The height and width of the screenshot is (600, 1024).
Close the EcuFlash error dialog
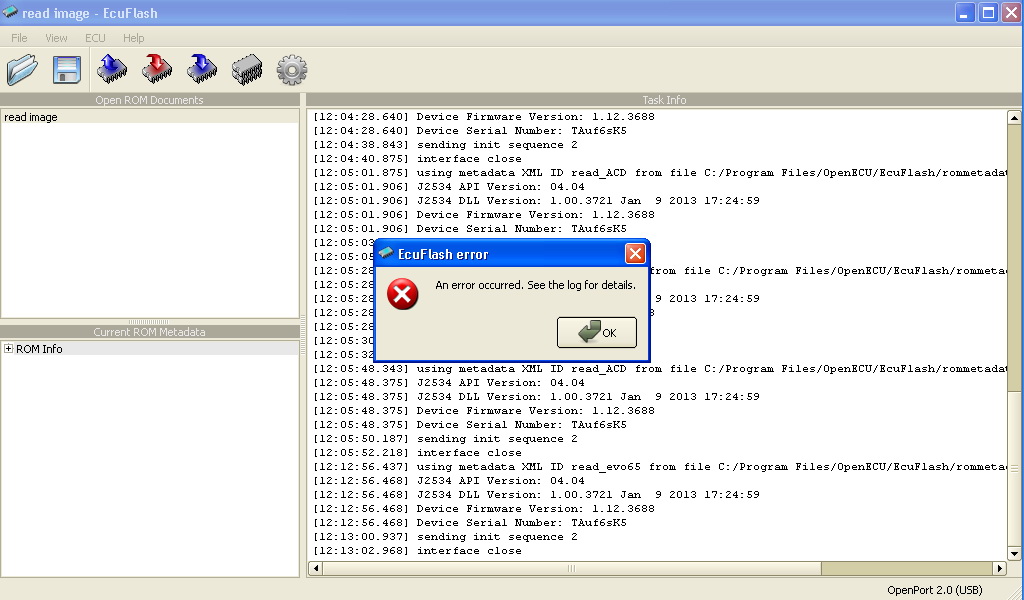point(635,253)
